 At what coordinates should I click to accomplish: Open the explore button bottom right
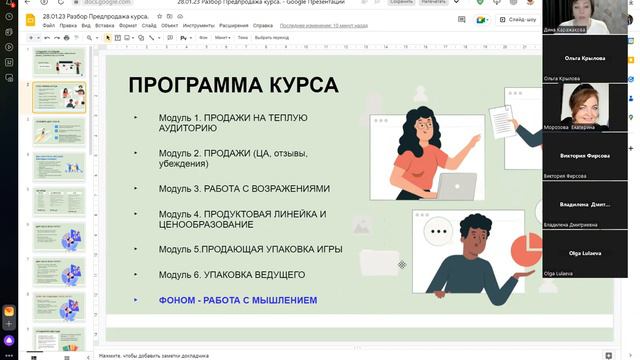[609, 356]
